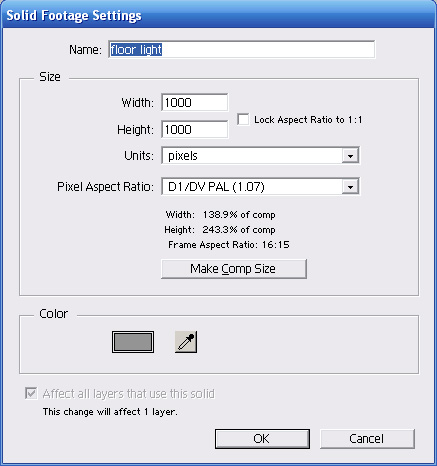Image resolution: width=437 pixels, height=466 pixels.
Task: Click the Name field containing 'floor light'
Action: pos(242,50)
